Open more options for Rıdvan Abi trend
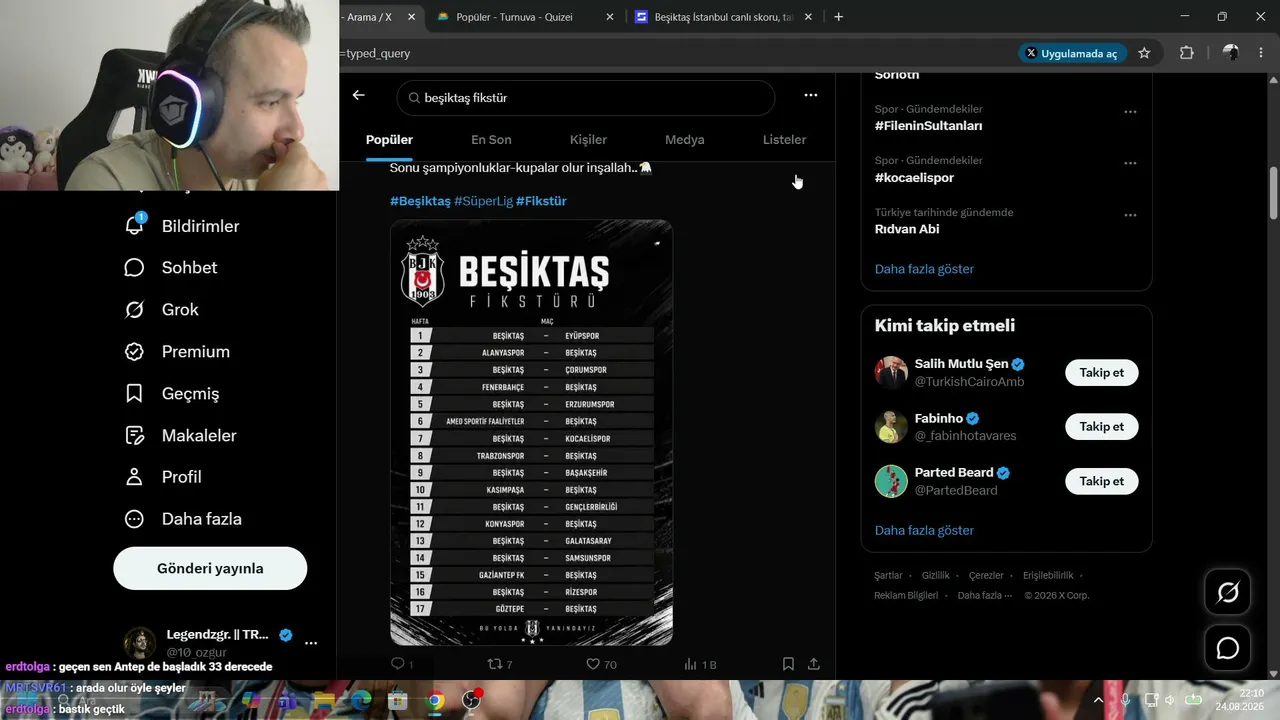1280x720 pixels. pyautogui.click(x=1130, y=215)
